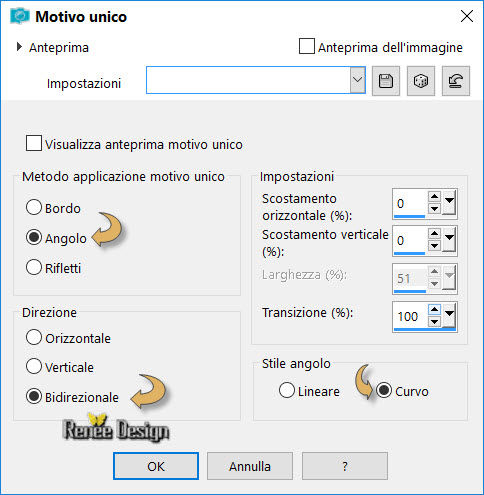Click the Scostamento verticale value field
The image size is (484, 495).
(x=410, y=240)
